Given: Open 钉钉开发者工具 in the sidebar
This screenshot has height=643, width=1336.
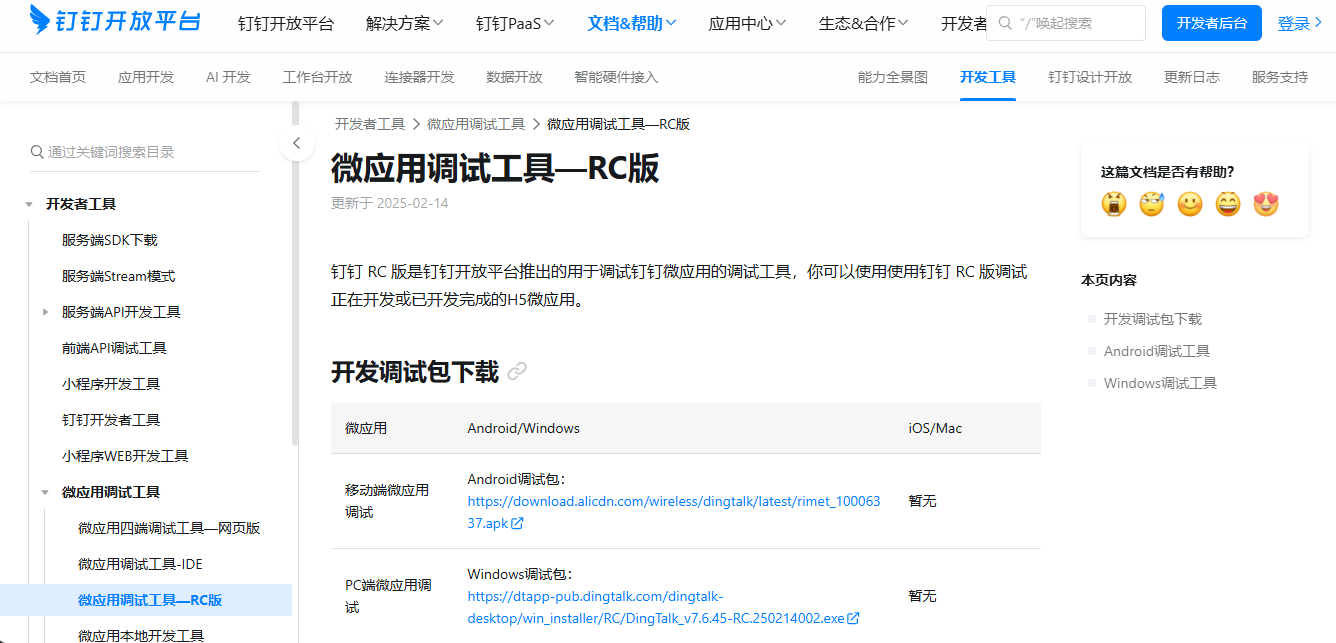Looking at the screenshot, I should [111, 420].
